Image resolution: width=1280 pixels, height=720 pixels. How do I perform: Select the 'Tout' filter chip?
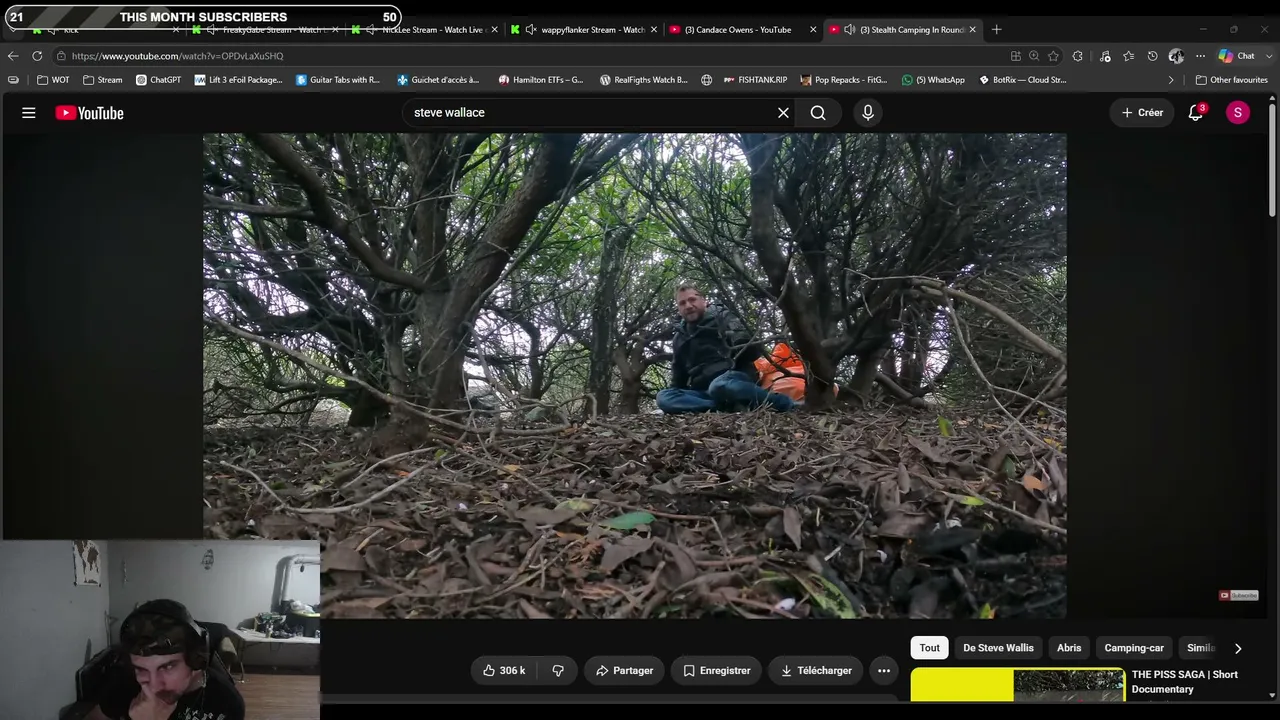point(930,648)
